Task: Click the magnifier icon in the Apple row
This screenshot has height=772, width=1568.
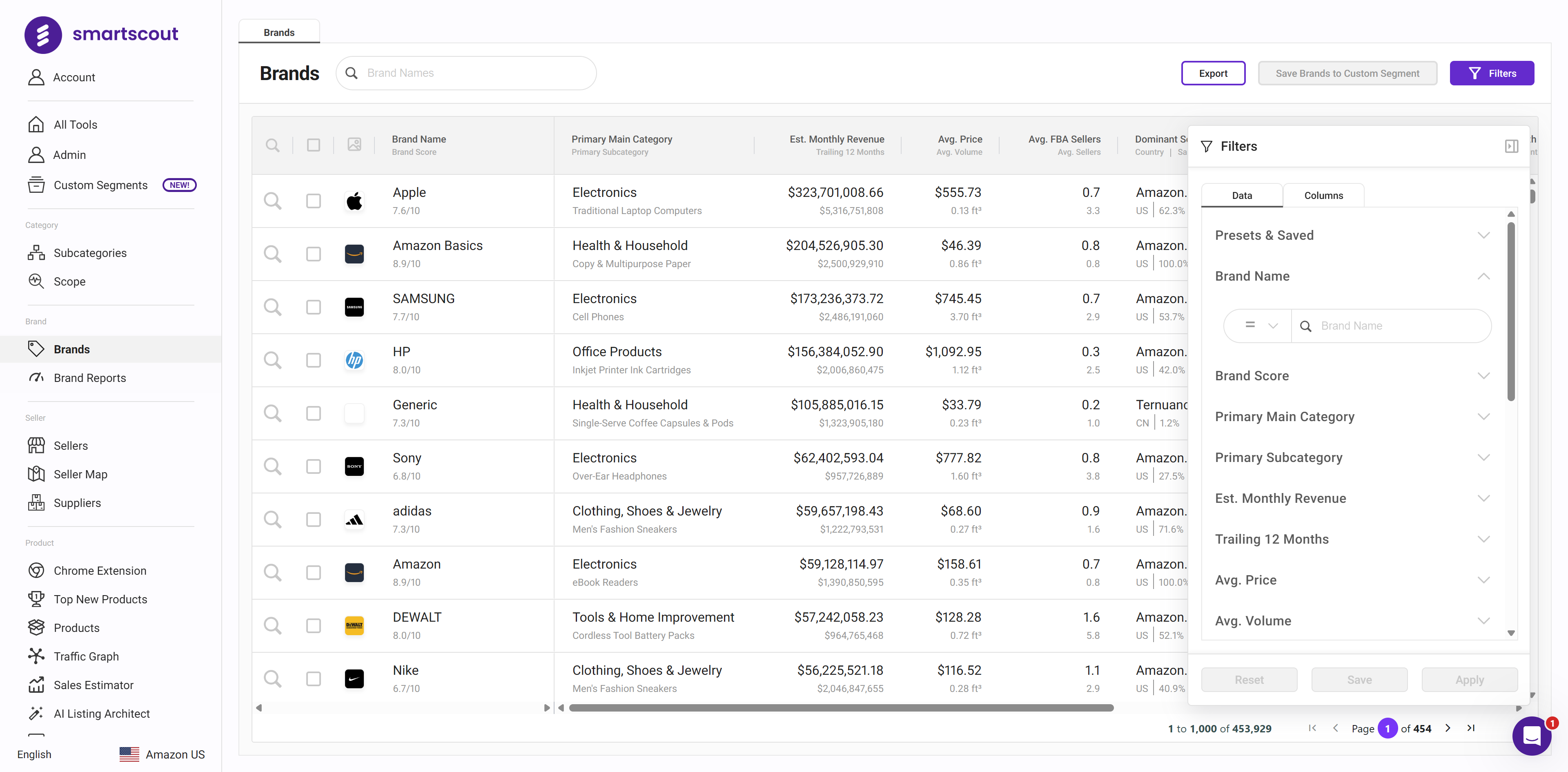Action: click(x=272, y=201)
